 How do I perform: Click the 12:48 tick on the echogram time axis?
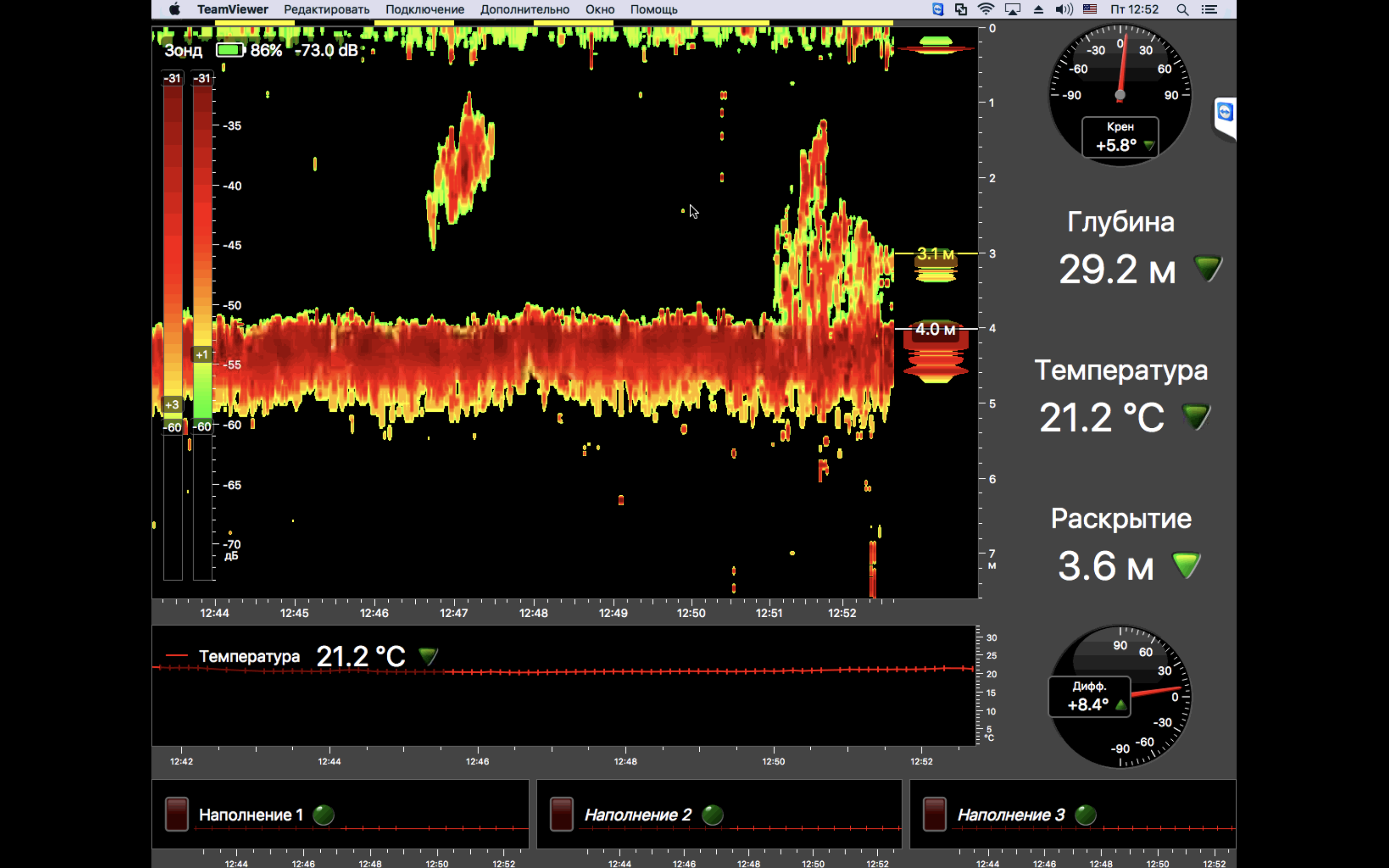point(533,612)
